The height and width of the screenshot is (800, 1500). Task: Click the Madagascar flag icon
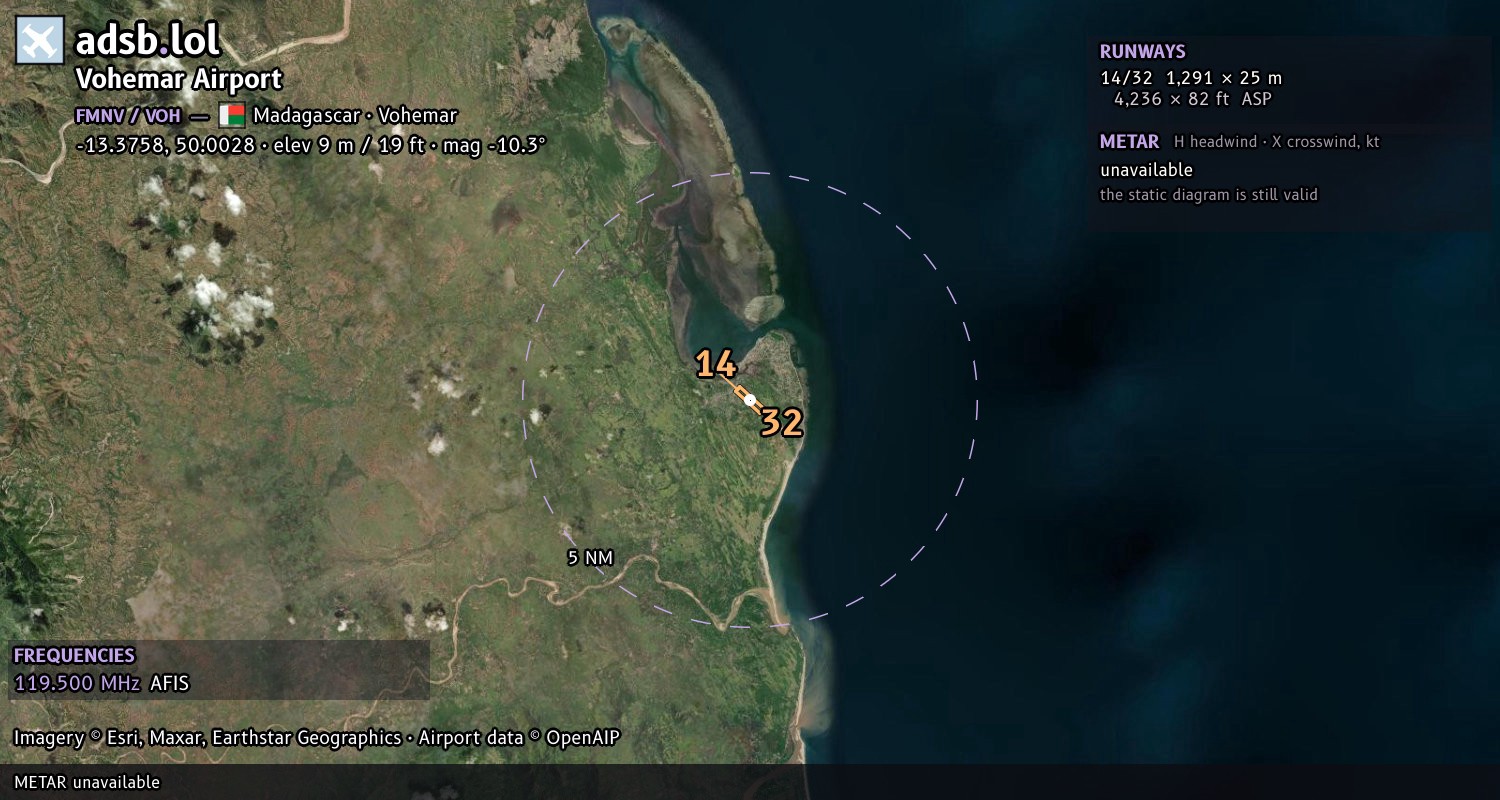(231, 115)
